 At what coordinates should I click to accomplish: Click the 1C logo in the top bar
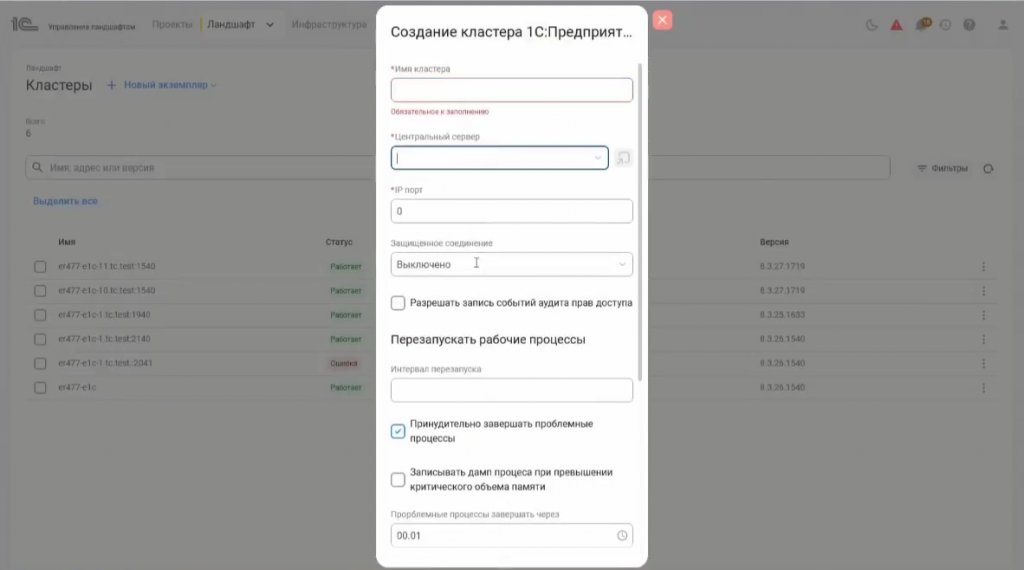point(24,25)
